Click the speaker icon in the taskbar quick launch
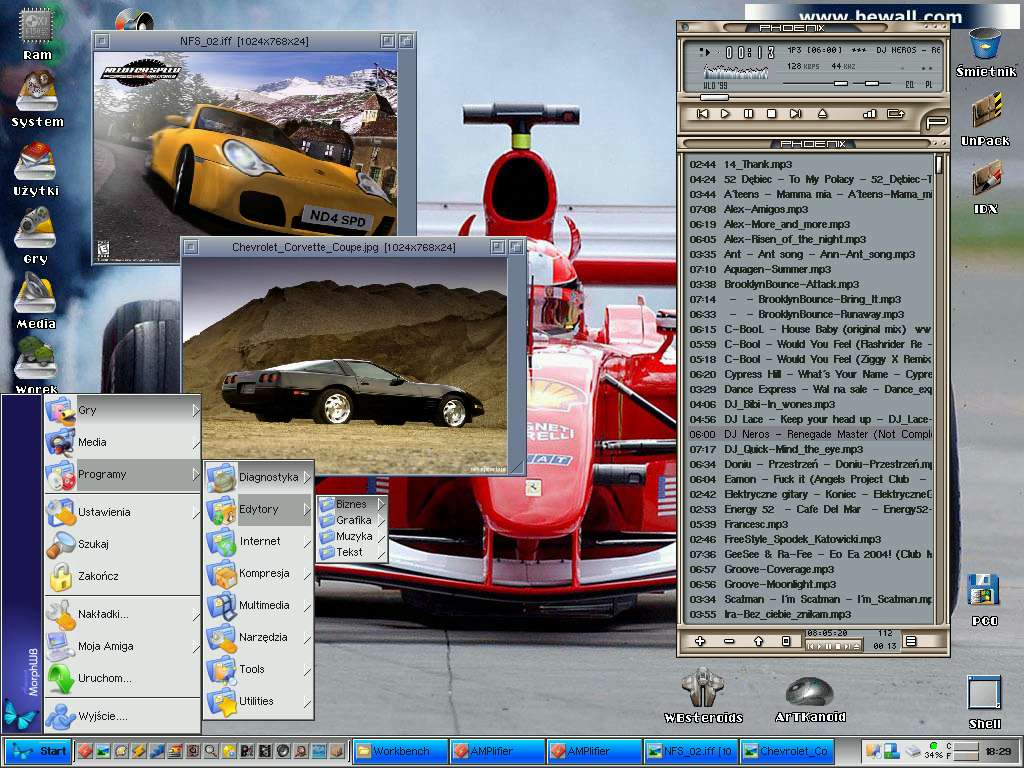Viewport: 1024px width, 768px height. pyautogui.click(x=283, y=751)
